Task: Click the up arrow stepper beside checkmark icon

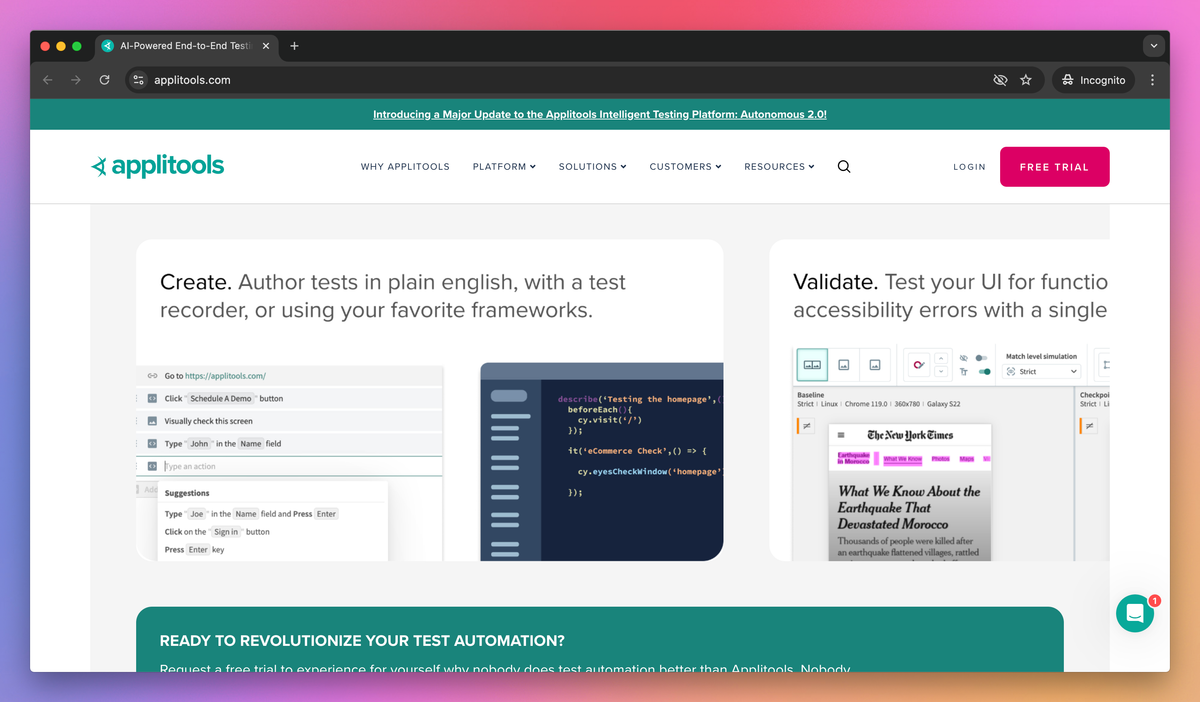Action: [x=941, y=358]
